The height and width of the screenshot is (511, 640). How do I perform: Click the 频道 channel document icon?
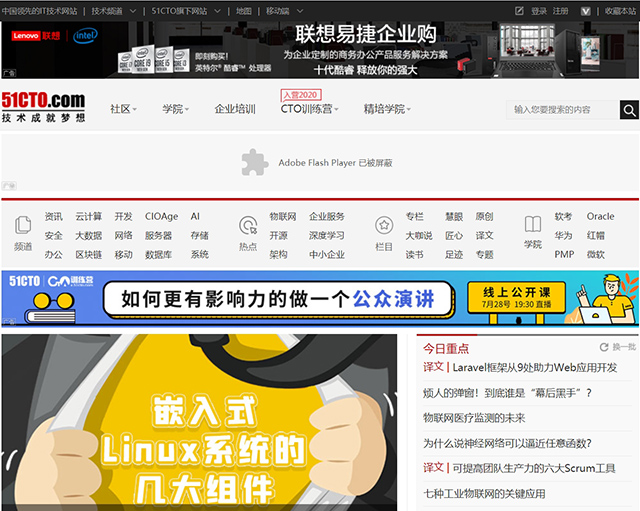[23, 225]
